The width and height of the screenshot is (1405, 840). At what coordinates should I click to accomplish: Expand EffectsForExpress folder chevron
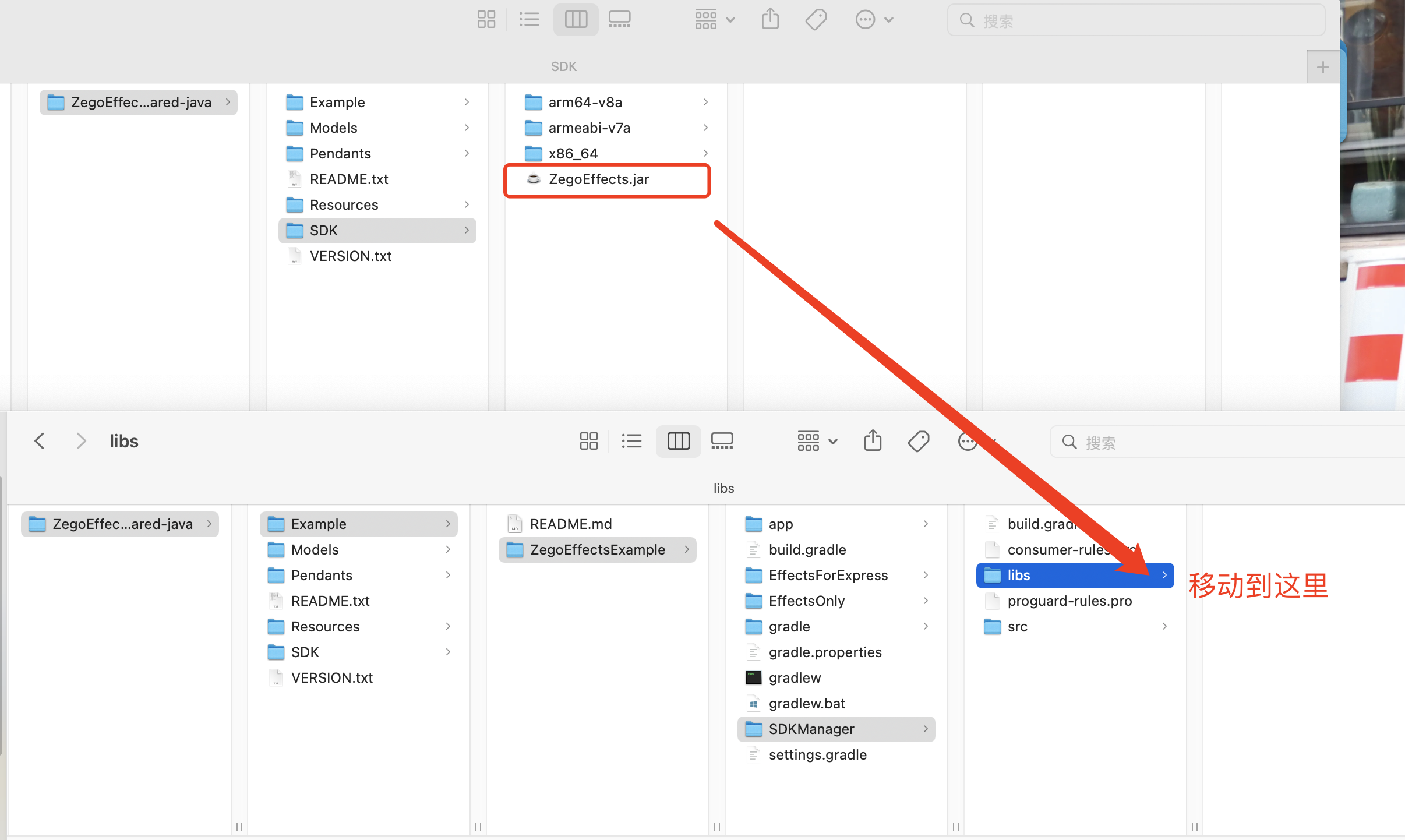tap(926, 576)
